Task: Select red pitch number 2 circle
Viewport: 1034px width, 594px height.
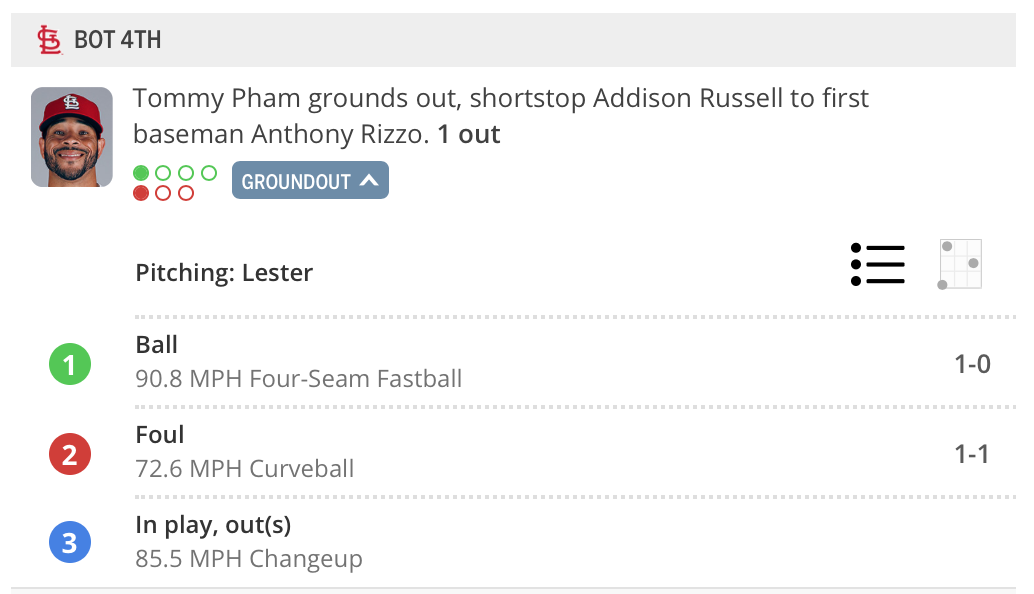Action: pyautogui.click(x=70, y=456)
